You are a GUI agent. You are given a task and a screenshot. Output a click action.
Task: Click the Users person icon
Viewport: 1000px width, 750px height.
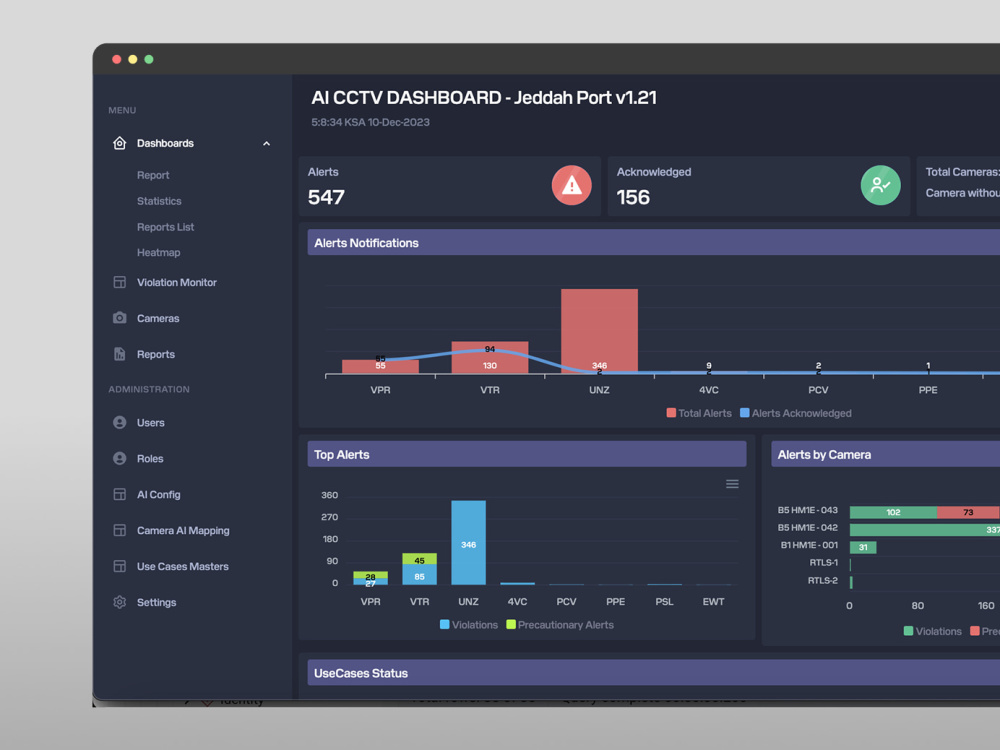(x=119, y=422)
